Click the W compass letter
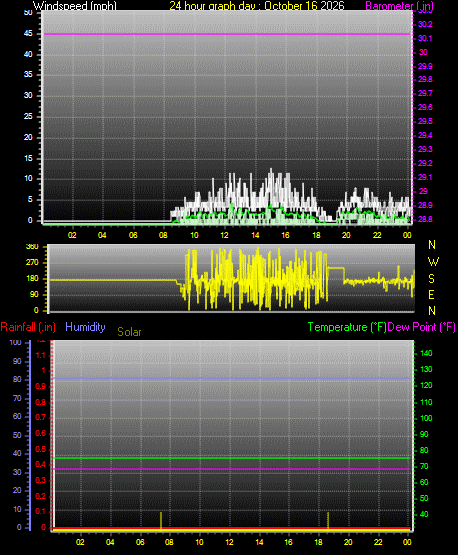The image size is (458, 555). point(433,262)
